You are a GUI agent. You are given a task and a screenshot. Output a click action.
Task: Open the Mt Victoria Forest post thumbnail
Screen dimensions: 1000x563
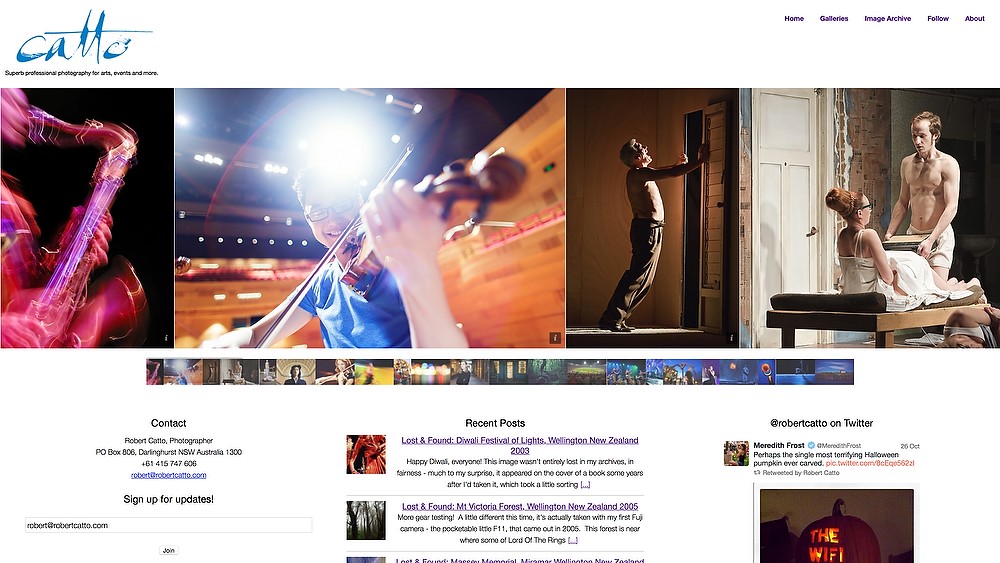(366, 520)
